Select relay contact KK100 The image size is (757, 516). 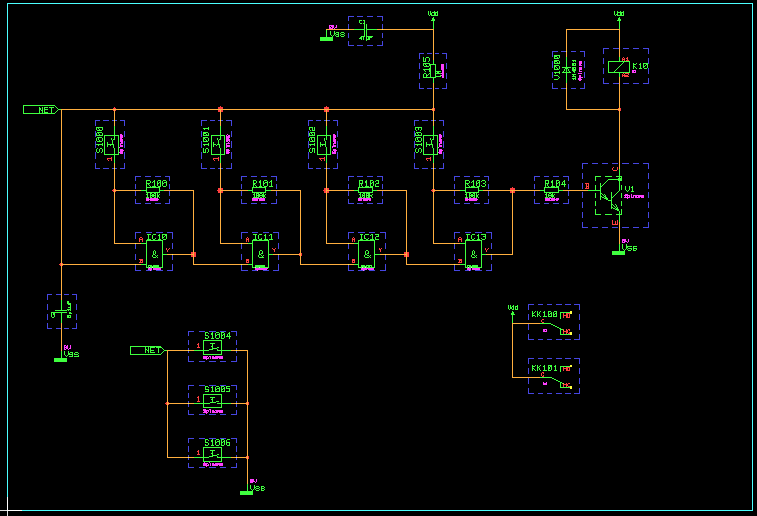pyautogui.click(x=553, y=322)
